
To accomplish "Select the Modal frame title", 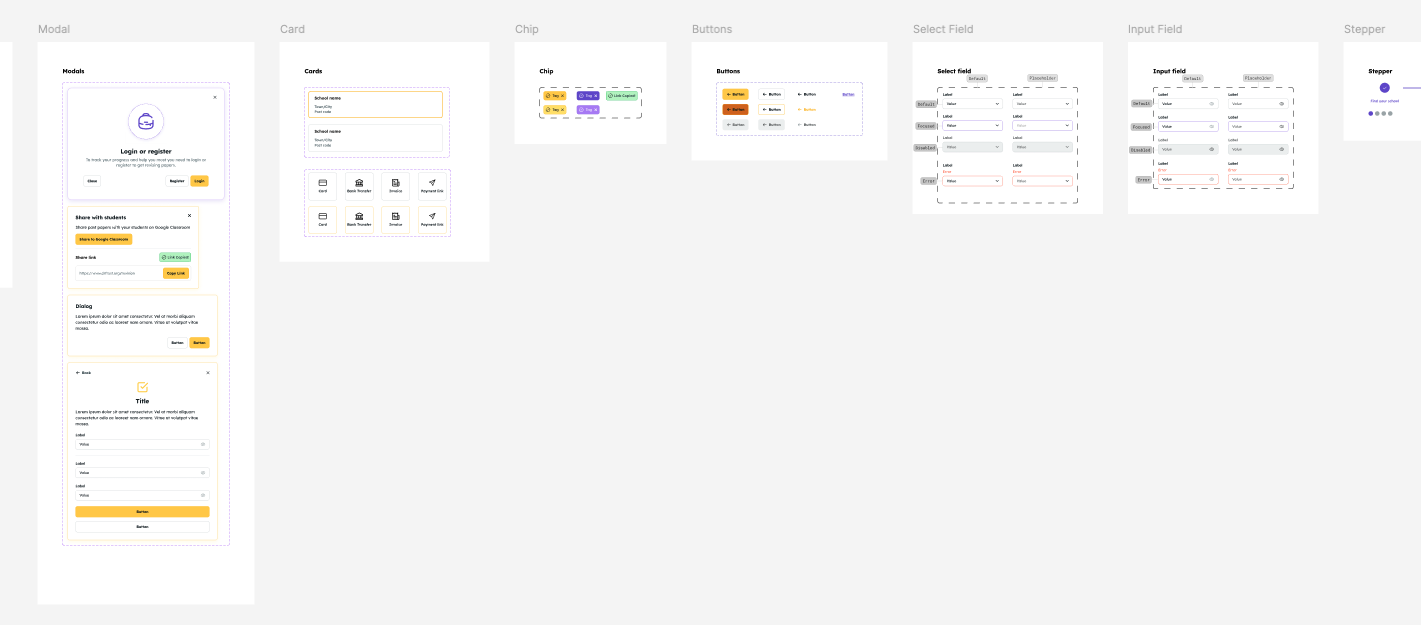I will click(x=54, y=30).
